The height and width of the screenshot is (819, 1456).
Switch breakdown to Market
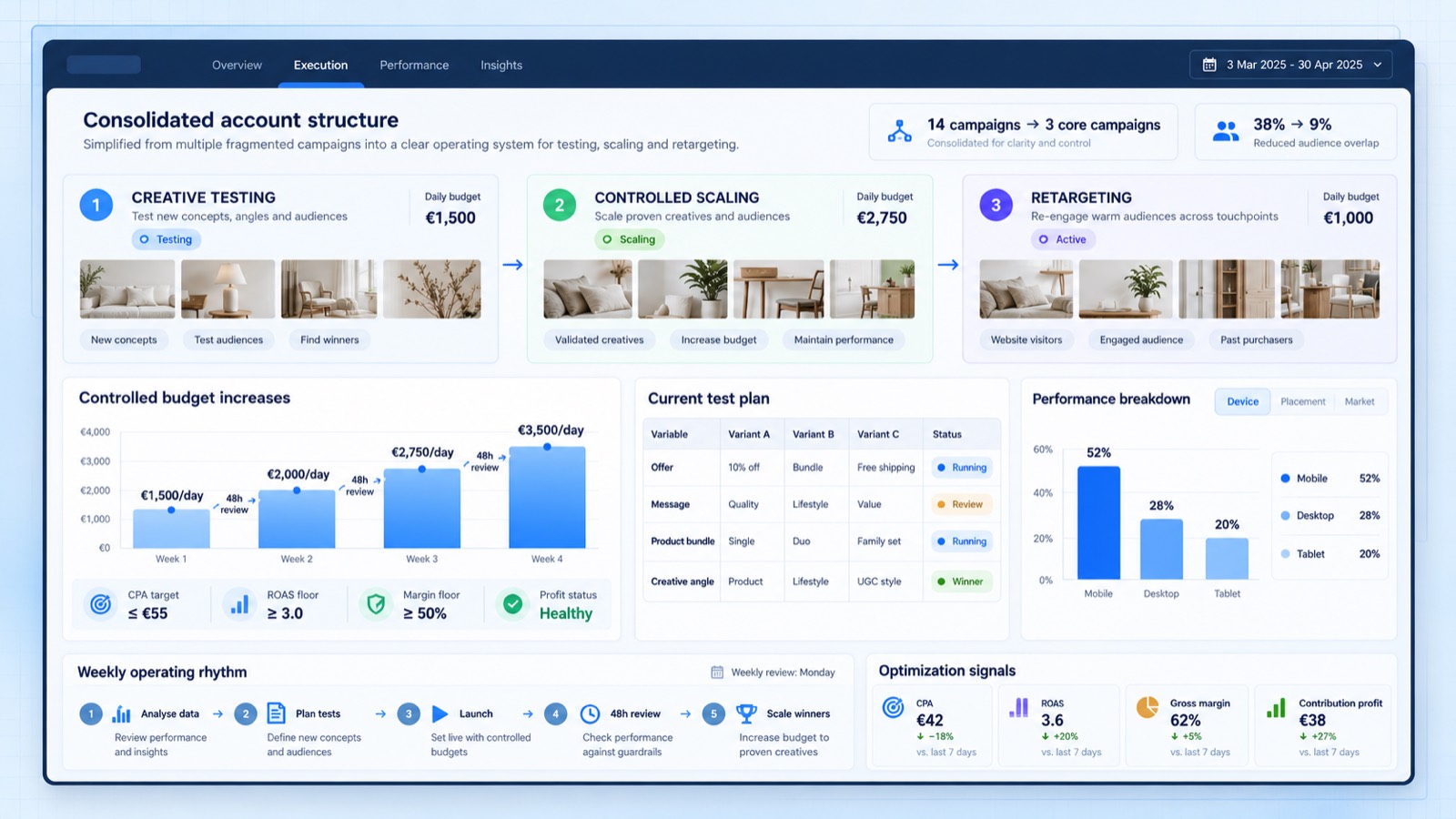click(x=1360, y=401)
